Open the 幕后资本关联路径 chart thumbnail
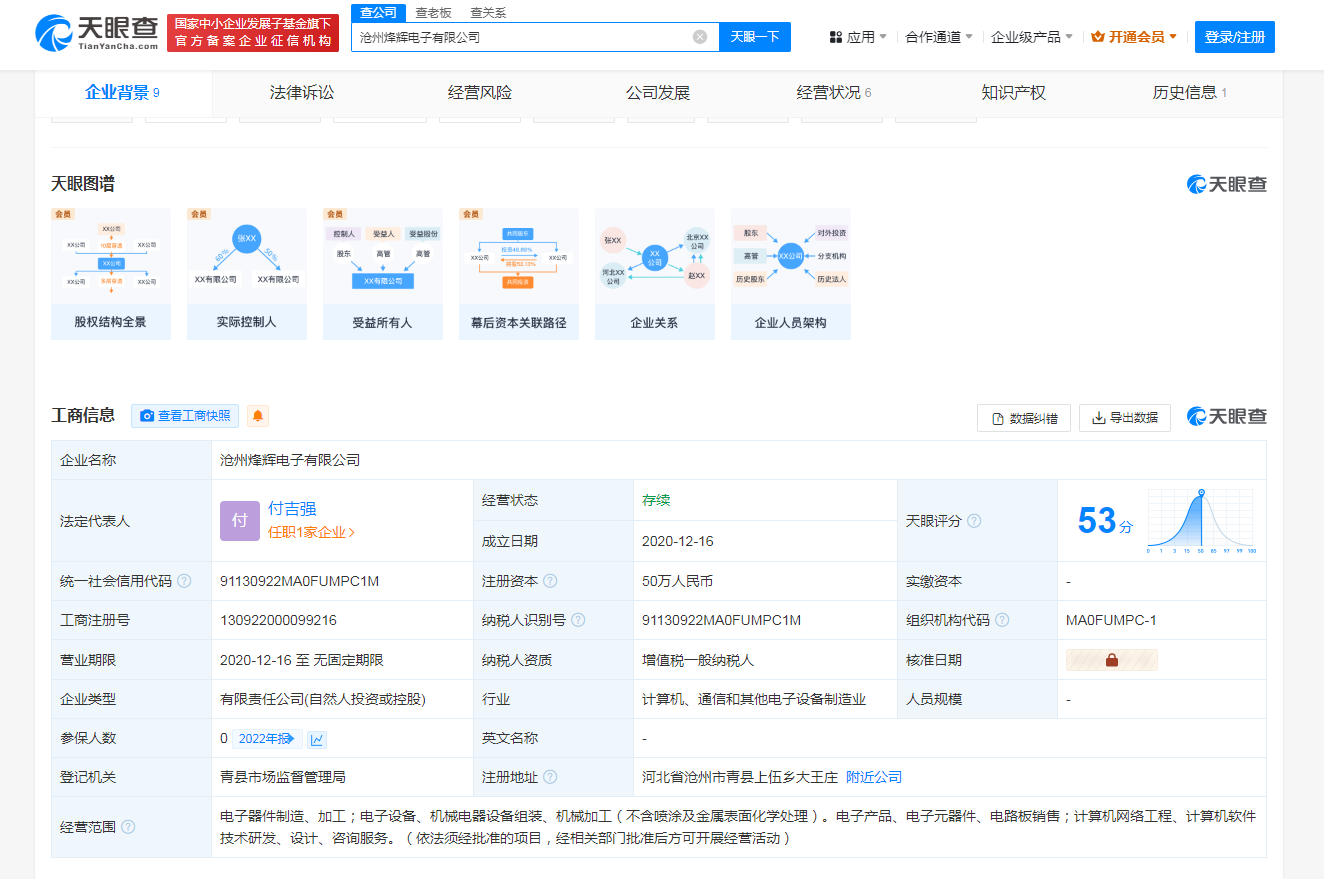 pos(519,274)
